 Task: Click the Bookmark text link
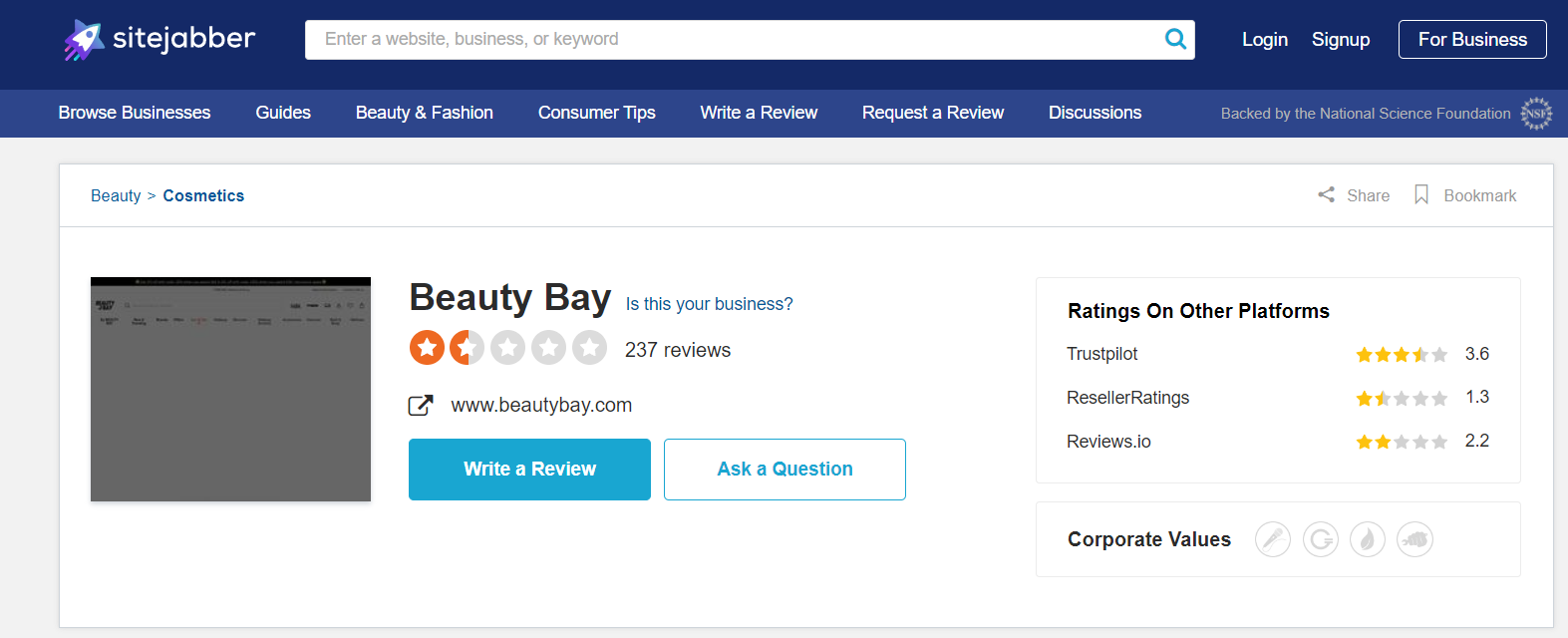pos(1480,195)
